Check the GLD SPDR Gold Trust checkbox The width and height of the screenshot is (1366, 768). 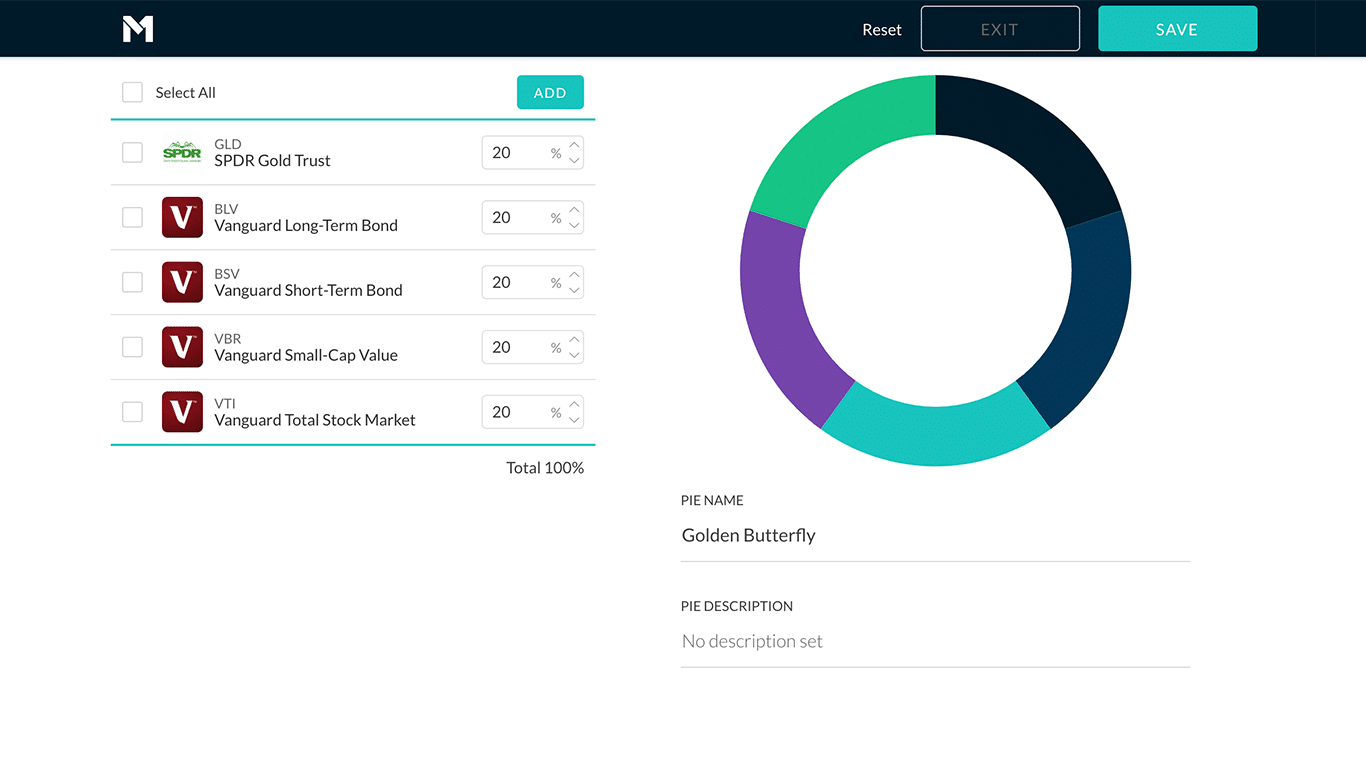(x=132, y=152)
